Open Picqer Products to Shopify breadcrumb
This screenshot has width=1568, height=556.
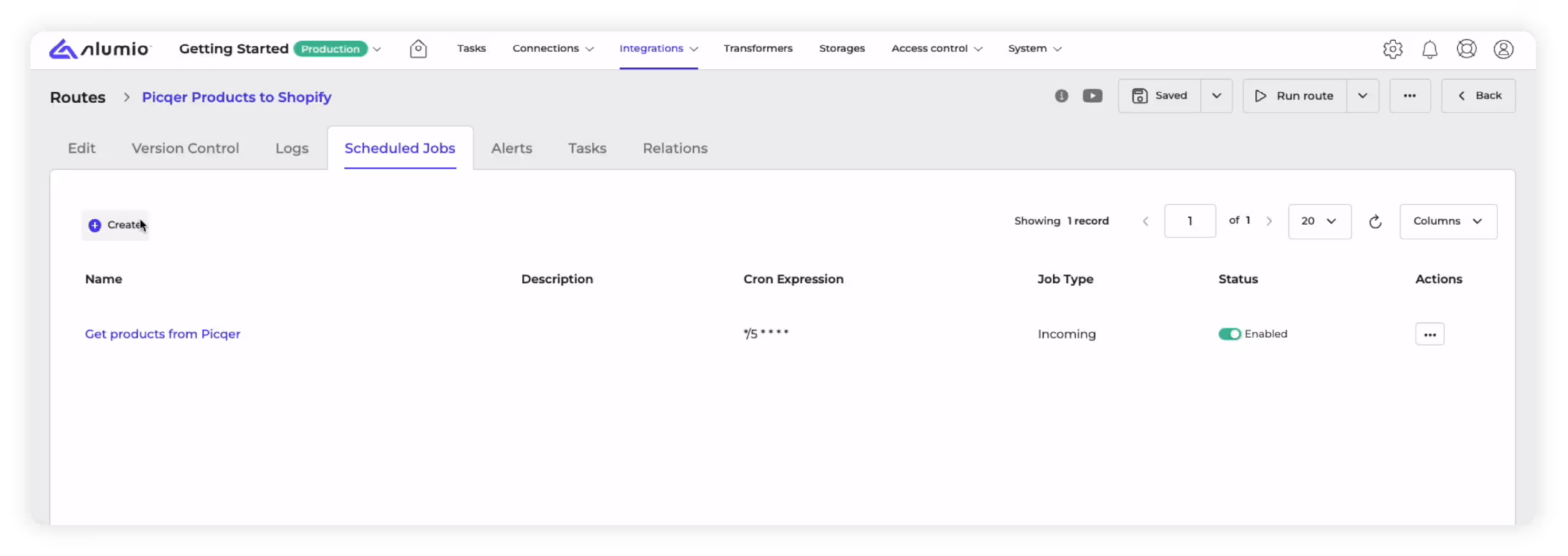(x=236, y=97)
